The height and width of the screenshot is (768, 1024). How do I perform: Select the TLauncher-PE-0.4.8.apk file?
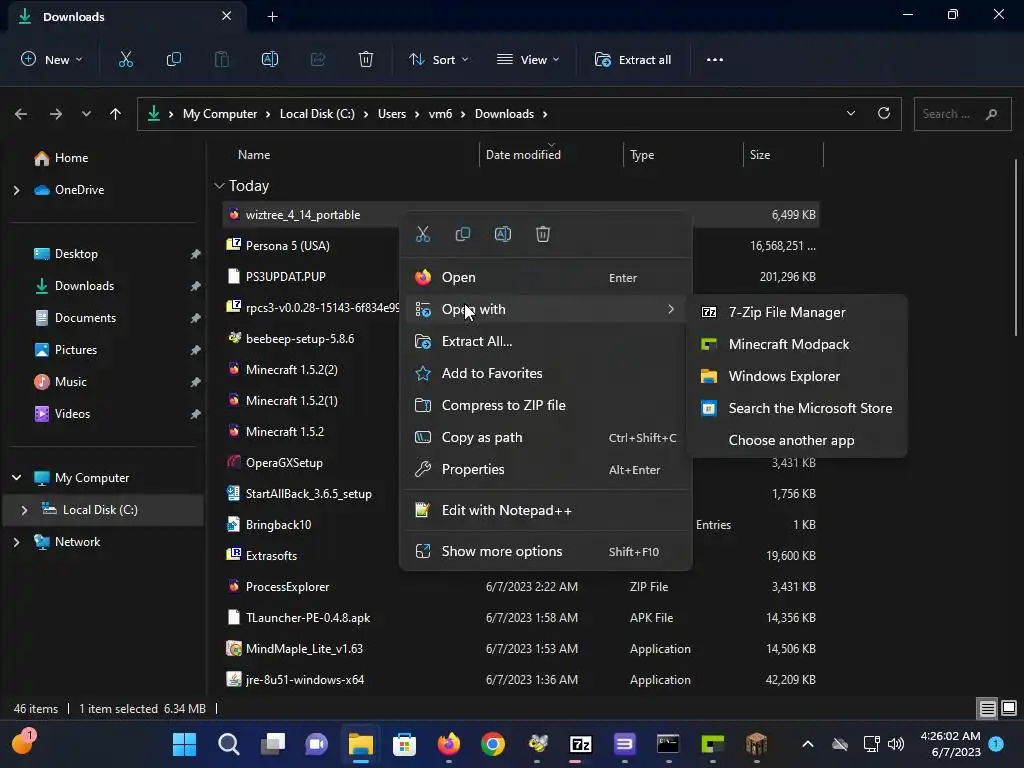click(308, 617)
